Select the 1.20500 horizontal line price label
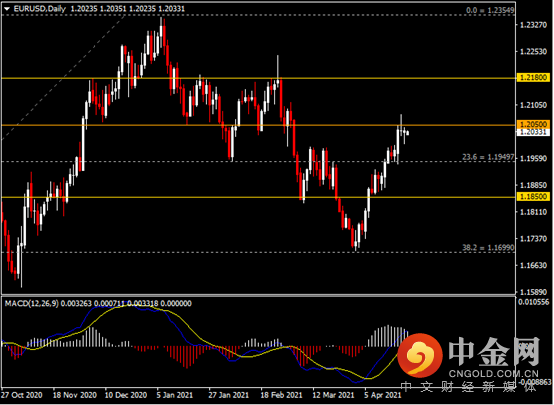 533,124
